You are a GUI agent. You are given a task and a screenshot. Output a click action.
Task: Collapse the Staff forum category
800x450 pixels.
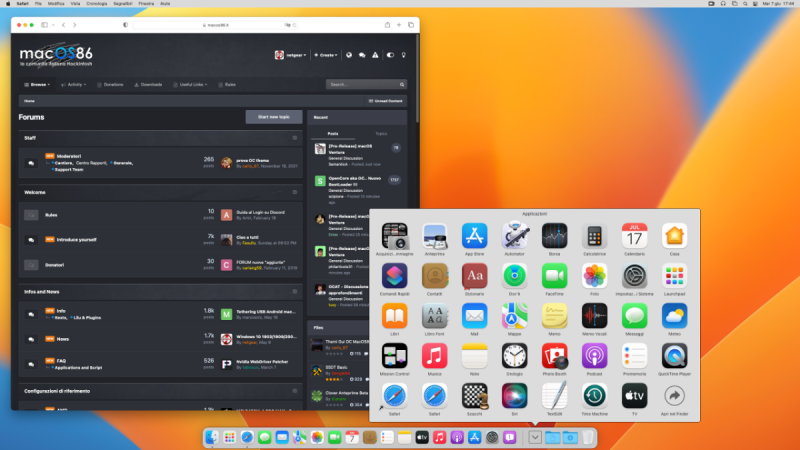tap(295, 138)
